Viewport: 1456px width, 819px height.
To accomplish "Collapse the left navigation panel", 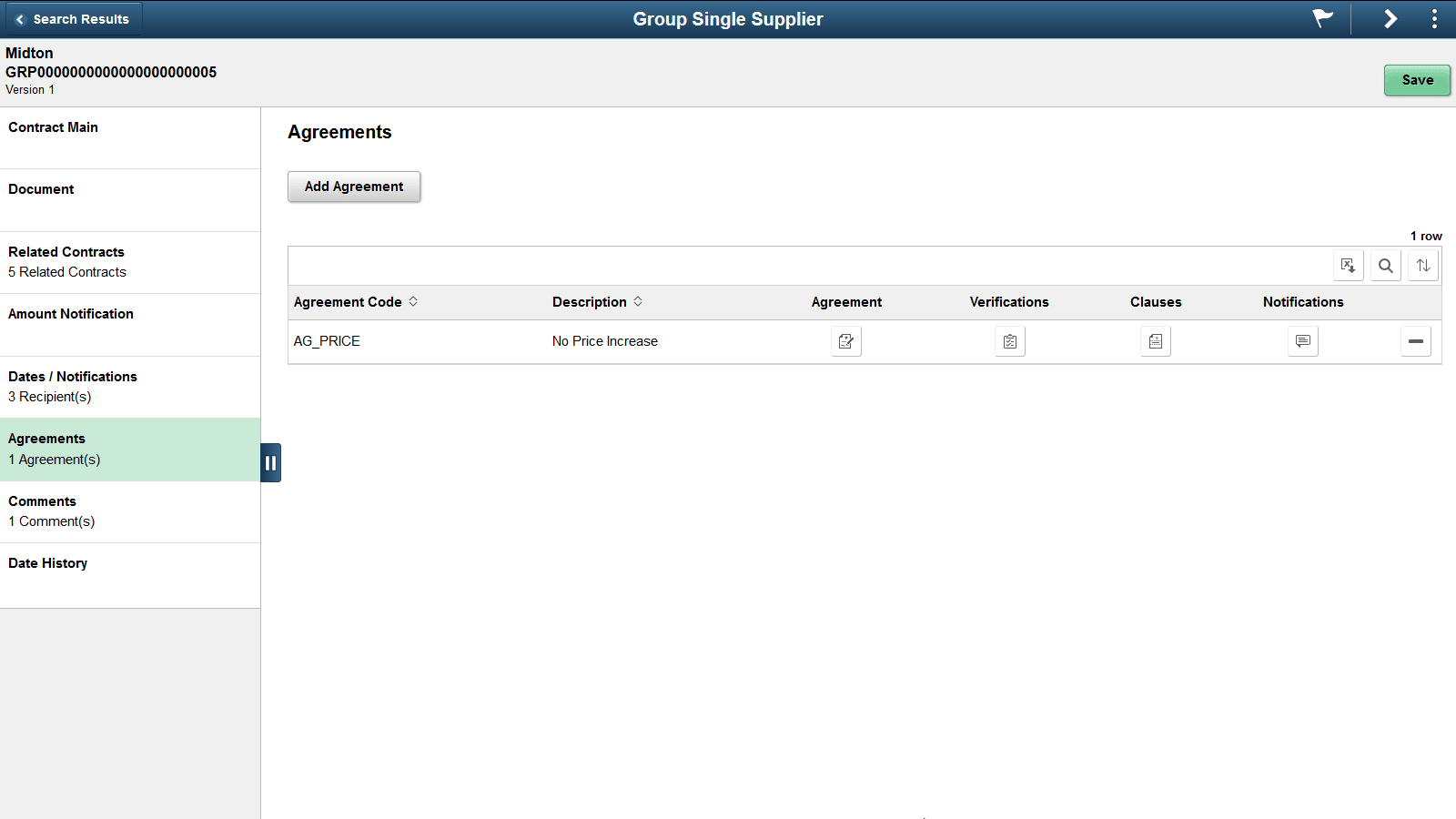I will click(x=270, y=462).
